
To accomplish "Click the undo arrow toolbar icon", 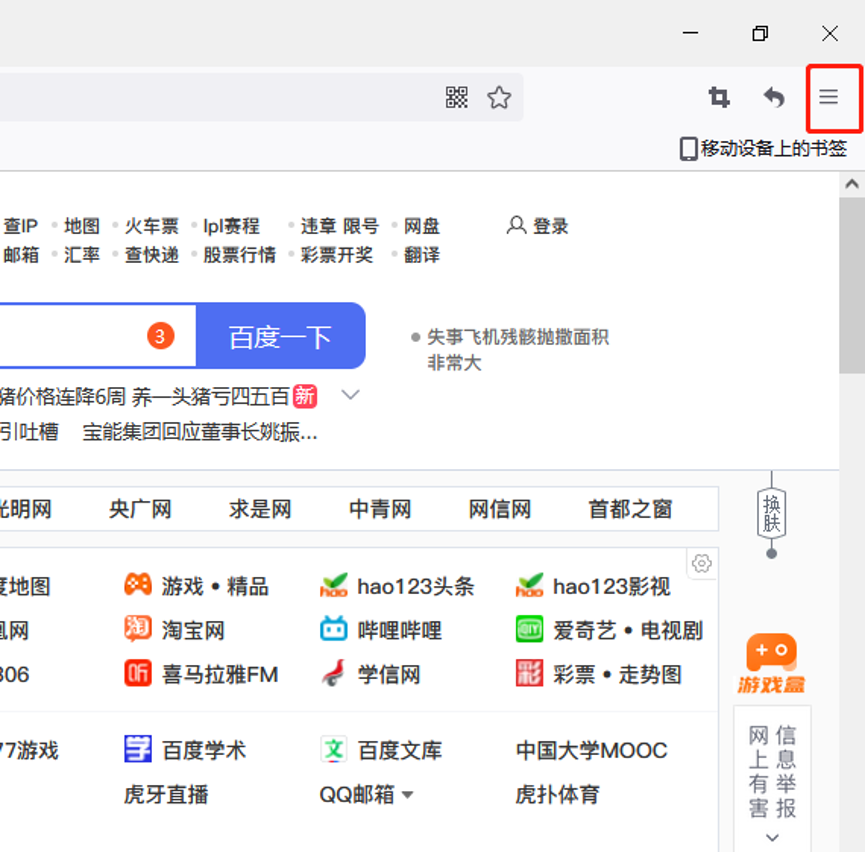I will (774, 97).
